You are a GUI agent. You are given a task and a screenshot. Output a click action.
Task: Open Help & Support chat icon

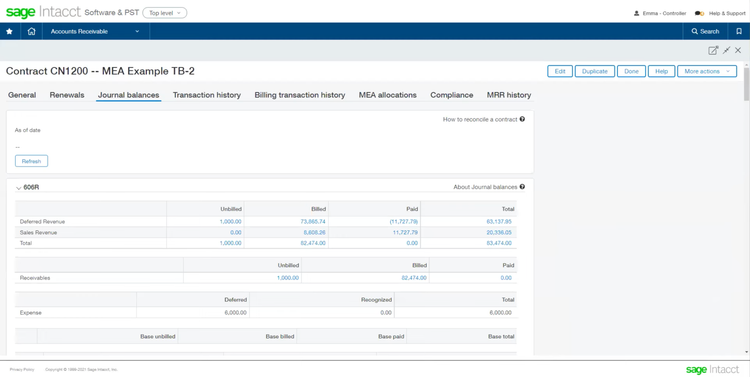[699, 13]
